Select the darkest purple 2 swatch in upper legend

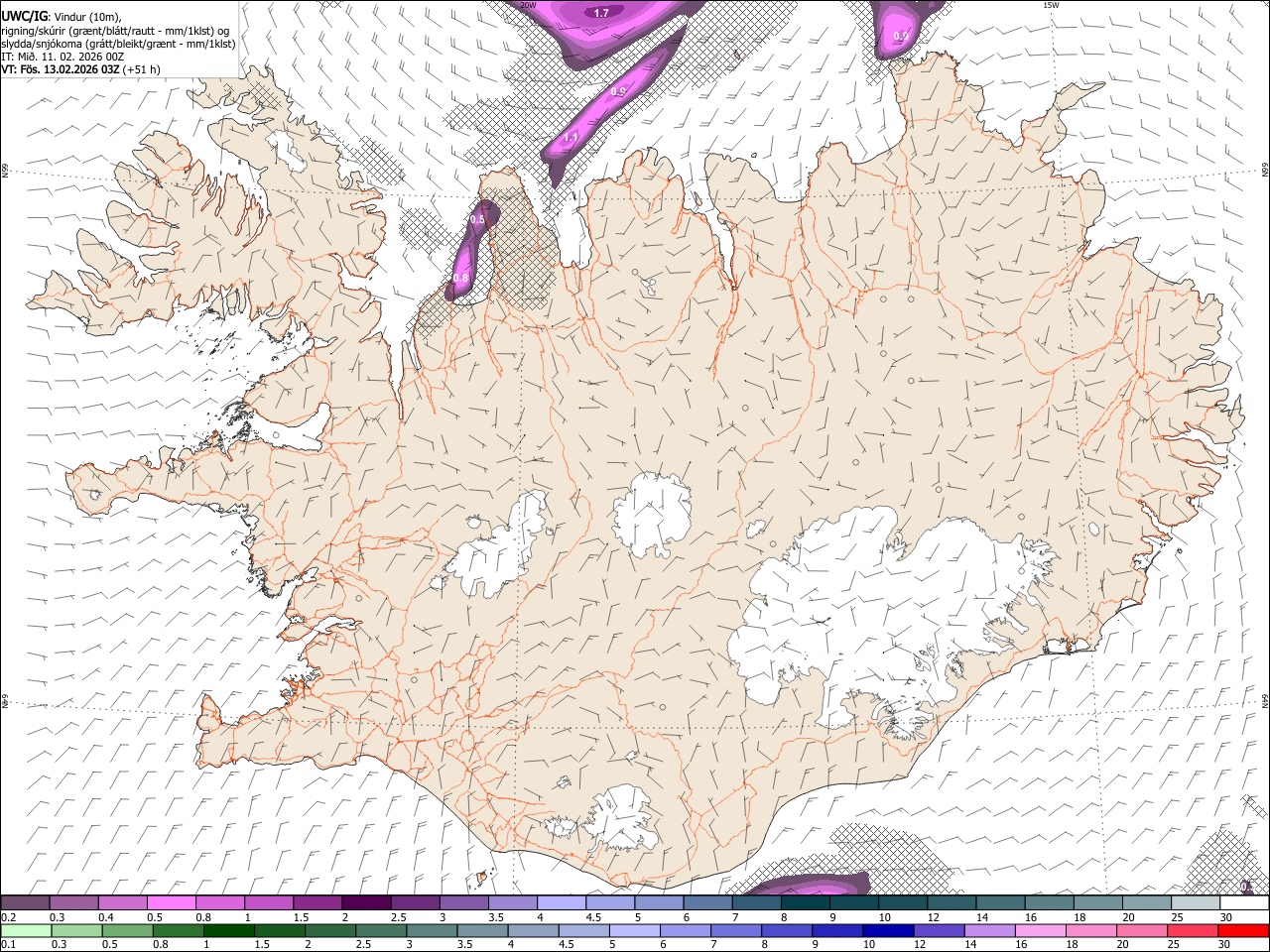365,902
